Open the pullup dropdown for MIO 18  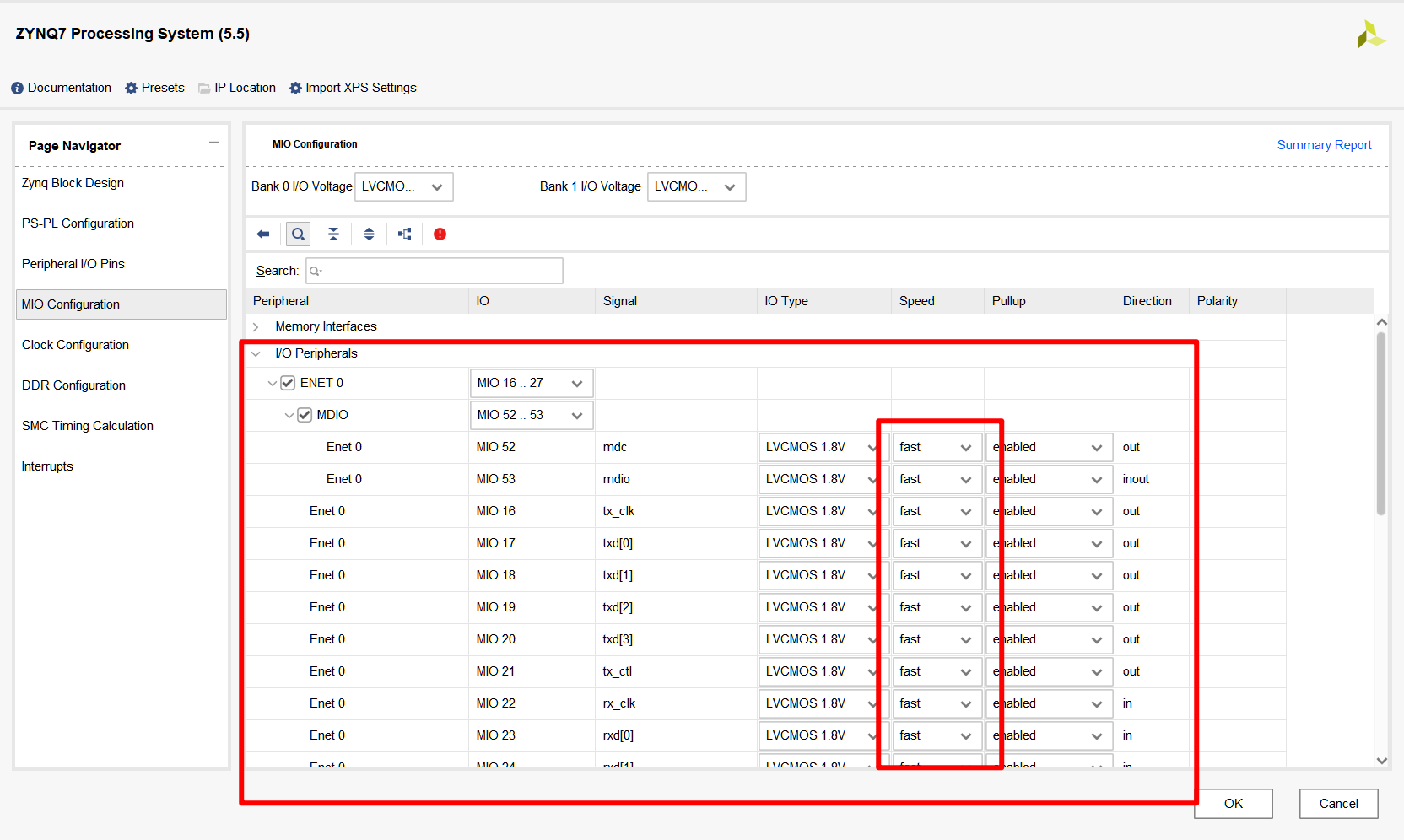[1049, 576]
